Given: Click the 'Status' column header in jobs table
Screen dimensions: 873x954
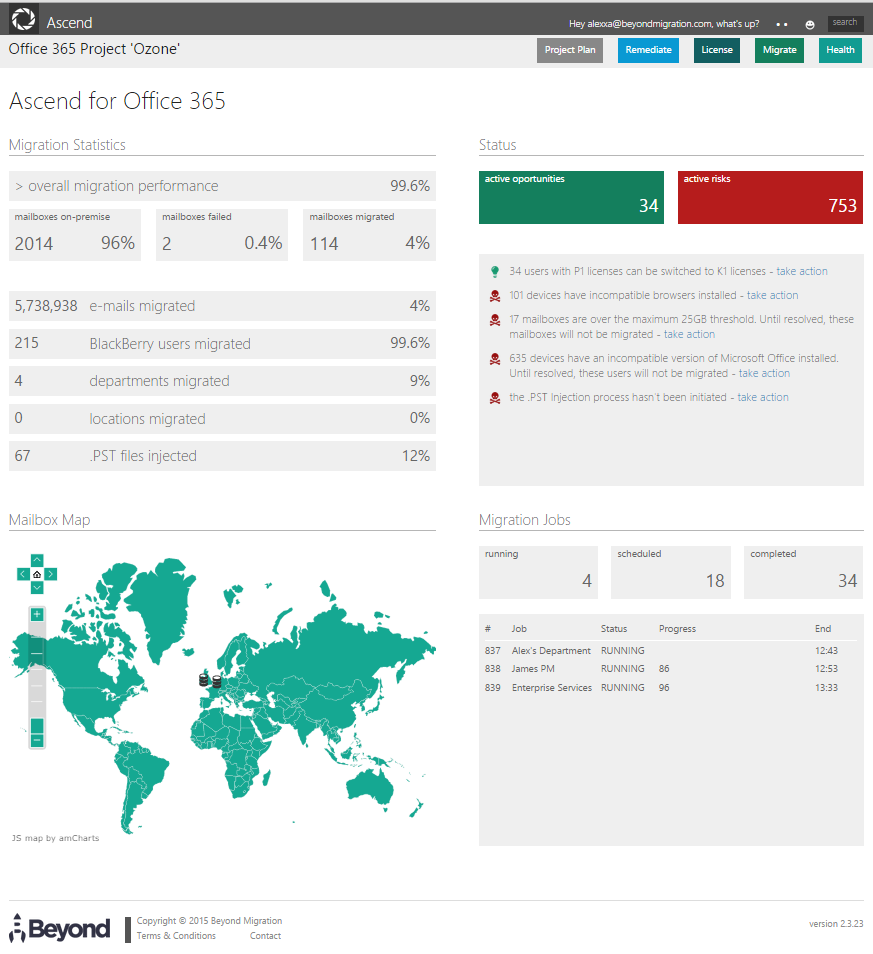Looking at the screenshot, I should [x=614, y=628].
